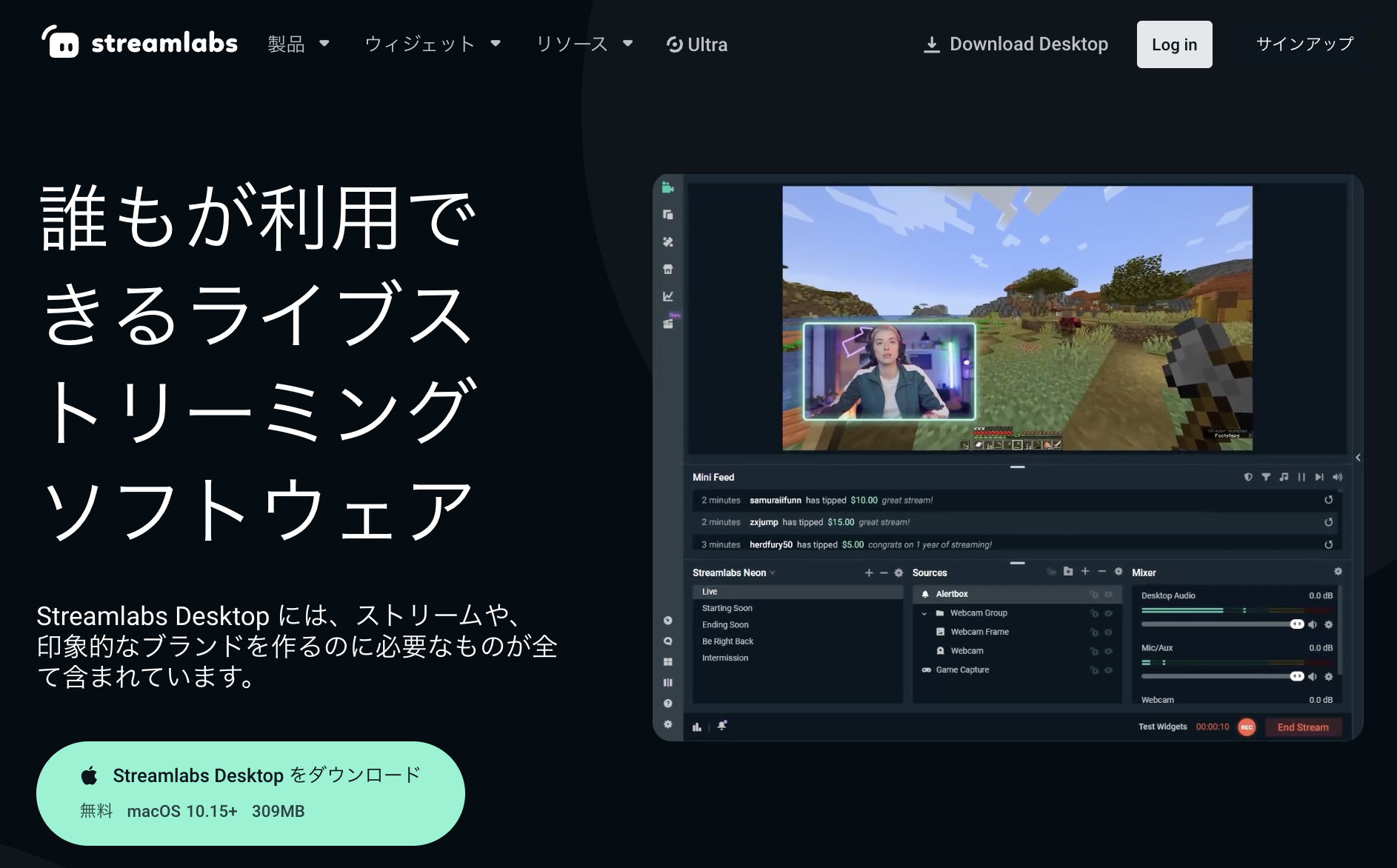
Task: Toggle visibility eye for Webcam source
Action: click(1109, 651)
